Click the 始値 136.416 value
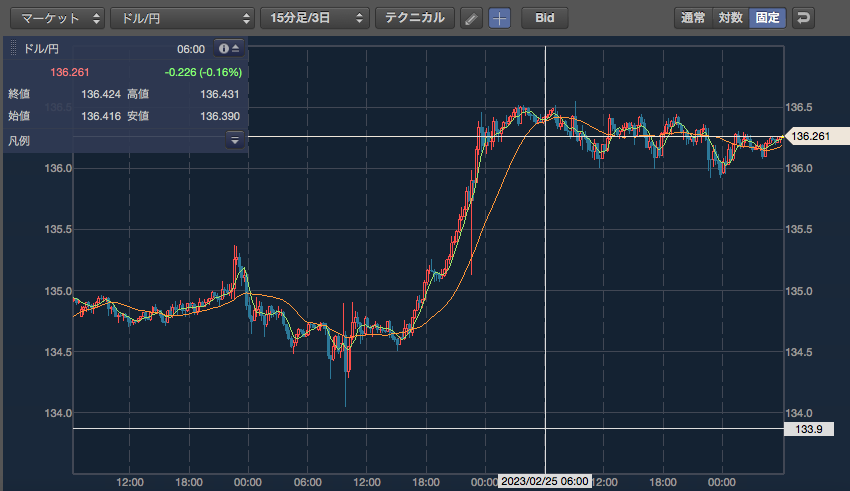Viewport: 850px width, 491px height. [x=101, y=116]
